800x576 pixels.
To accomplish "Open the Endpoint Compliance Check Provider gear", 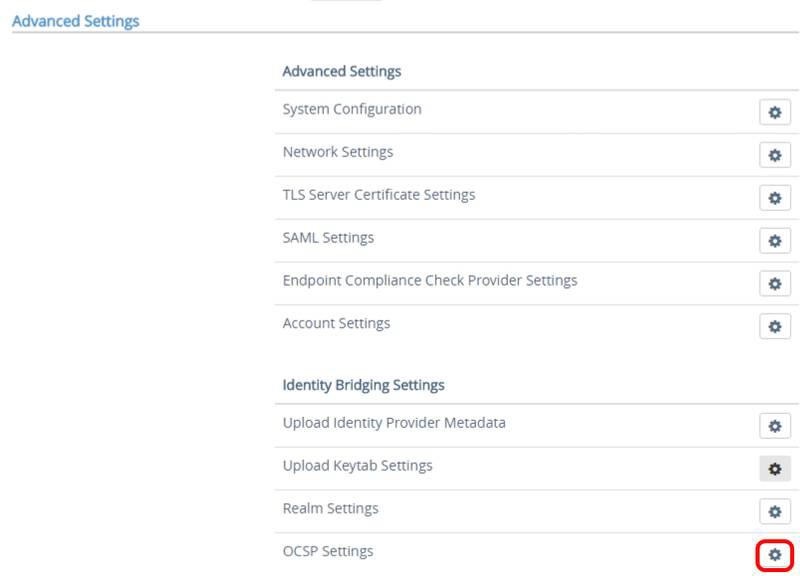I will pyautogui.click(x=775, y=281).
